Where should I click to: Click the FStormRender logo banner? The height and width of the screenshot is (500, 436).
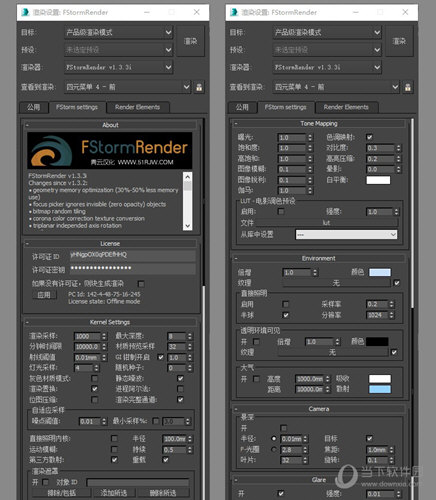tap(110, 151)
